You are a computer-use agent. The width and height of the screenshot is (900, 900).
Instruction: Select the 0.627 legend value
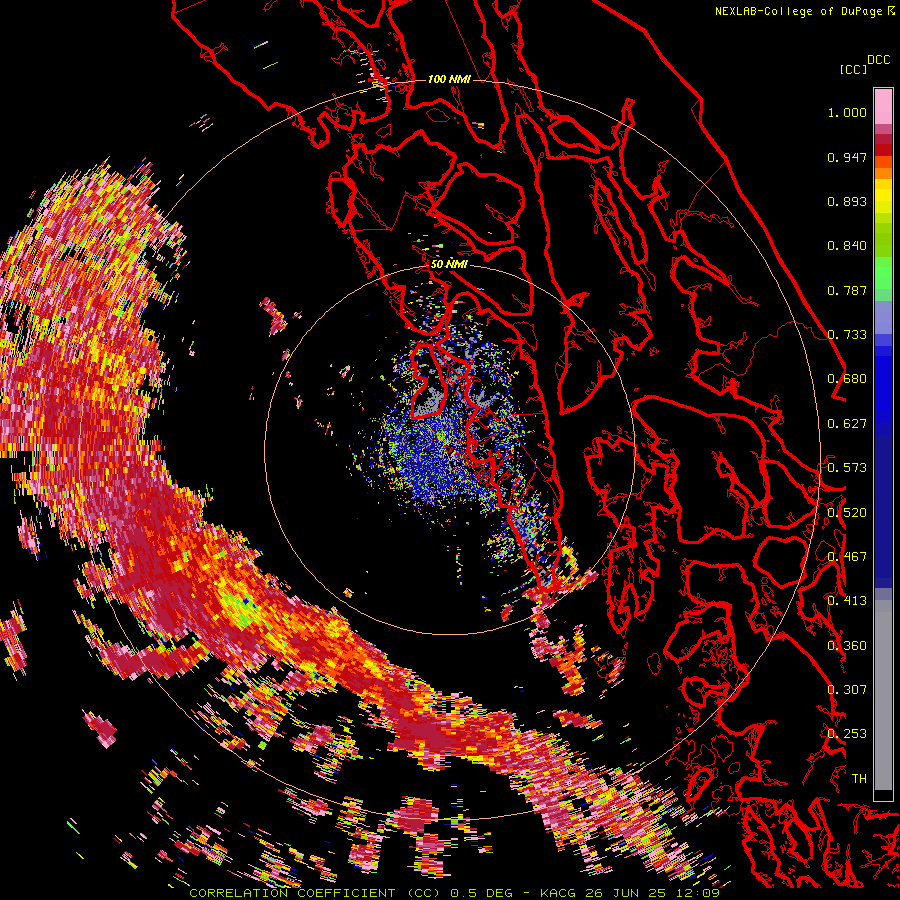(x=847, y=424)
